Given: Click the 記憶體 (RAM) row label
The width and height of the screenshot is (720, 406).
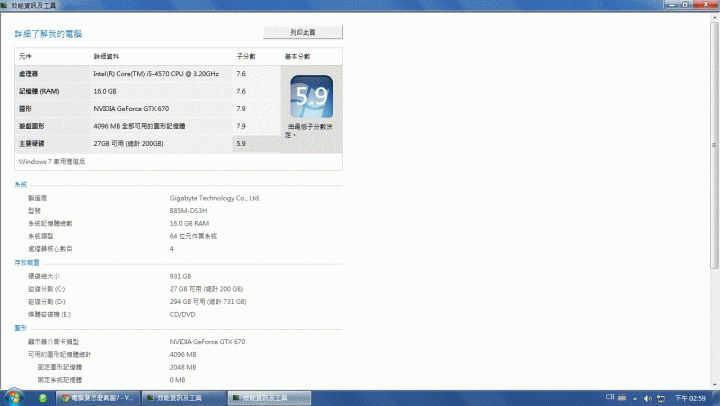Looking at the screenshot, I should (39, 91).
